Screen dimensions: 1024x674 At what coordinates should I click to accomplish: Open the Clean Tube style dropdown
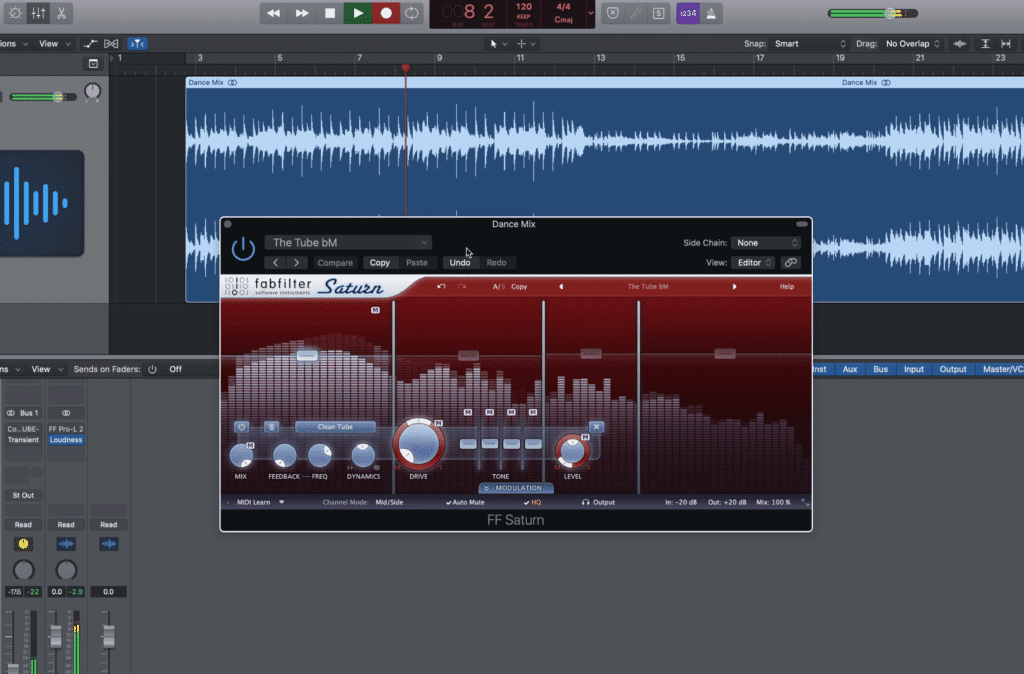point(335,426)
